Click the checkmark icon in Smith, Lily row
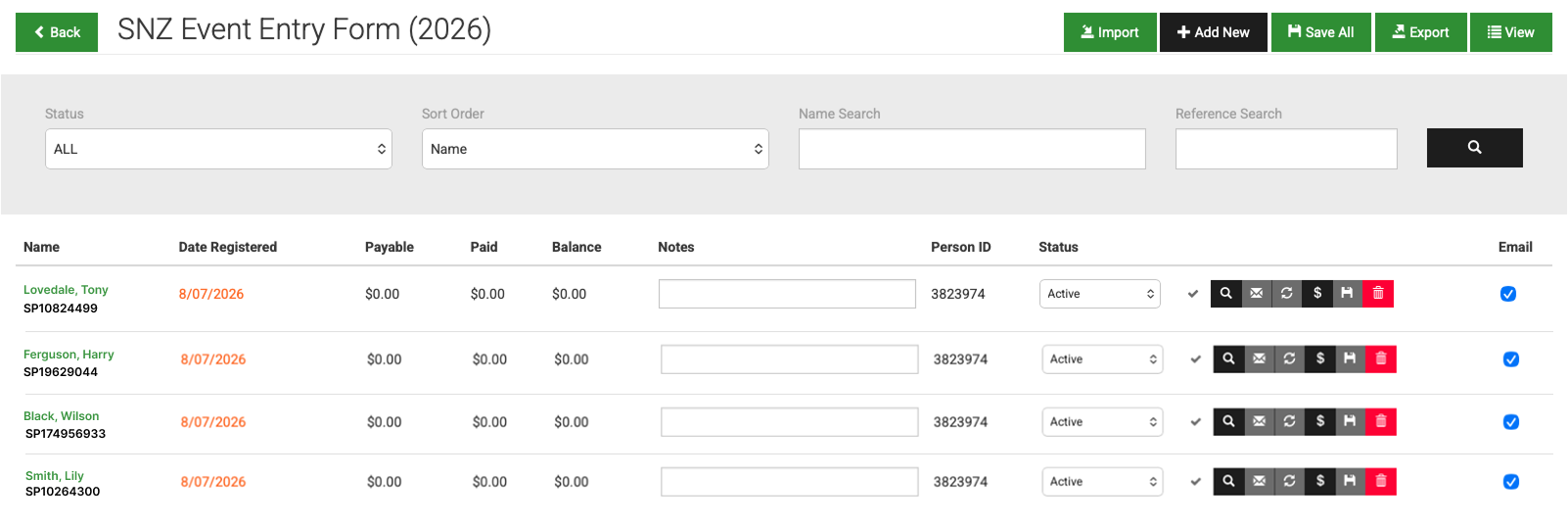 click(x=1196, y=482)
